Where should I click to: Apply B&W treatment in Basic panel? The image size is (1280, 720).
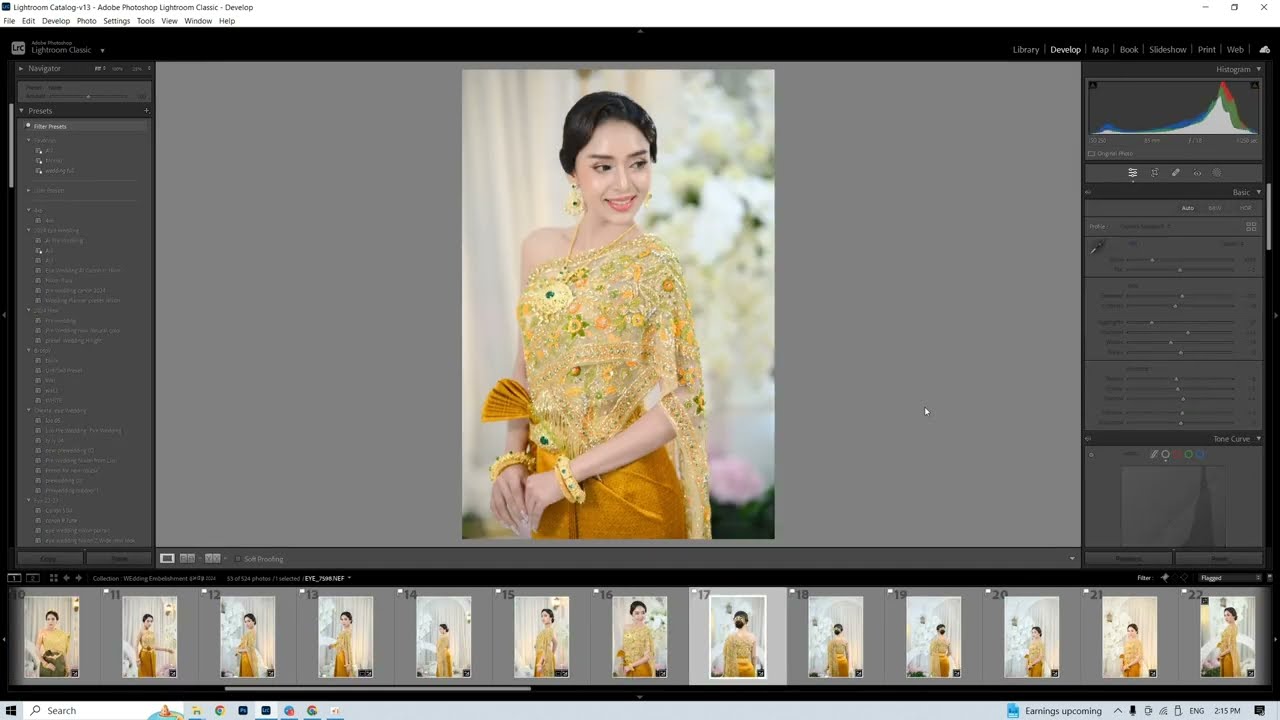1215,208
